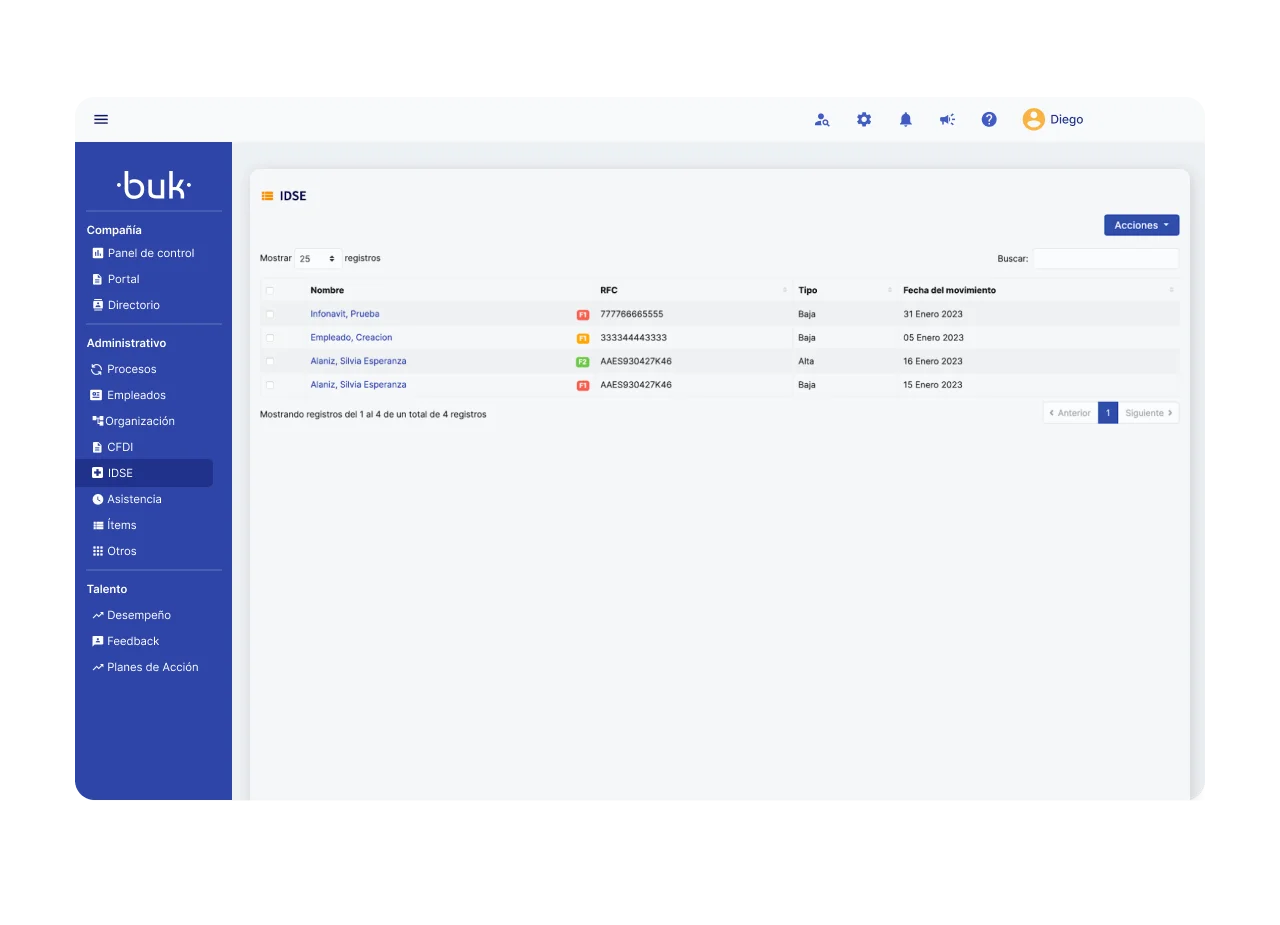Click the Portal document icon

97,279
